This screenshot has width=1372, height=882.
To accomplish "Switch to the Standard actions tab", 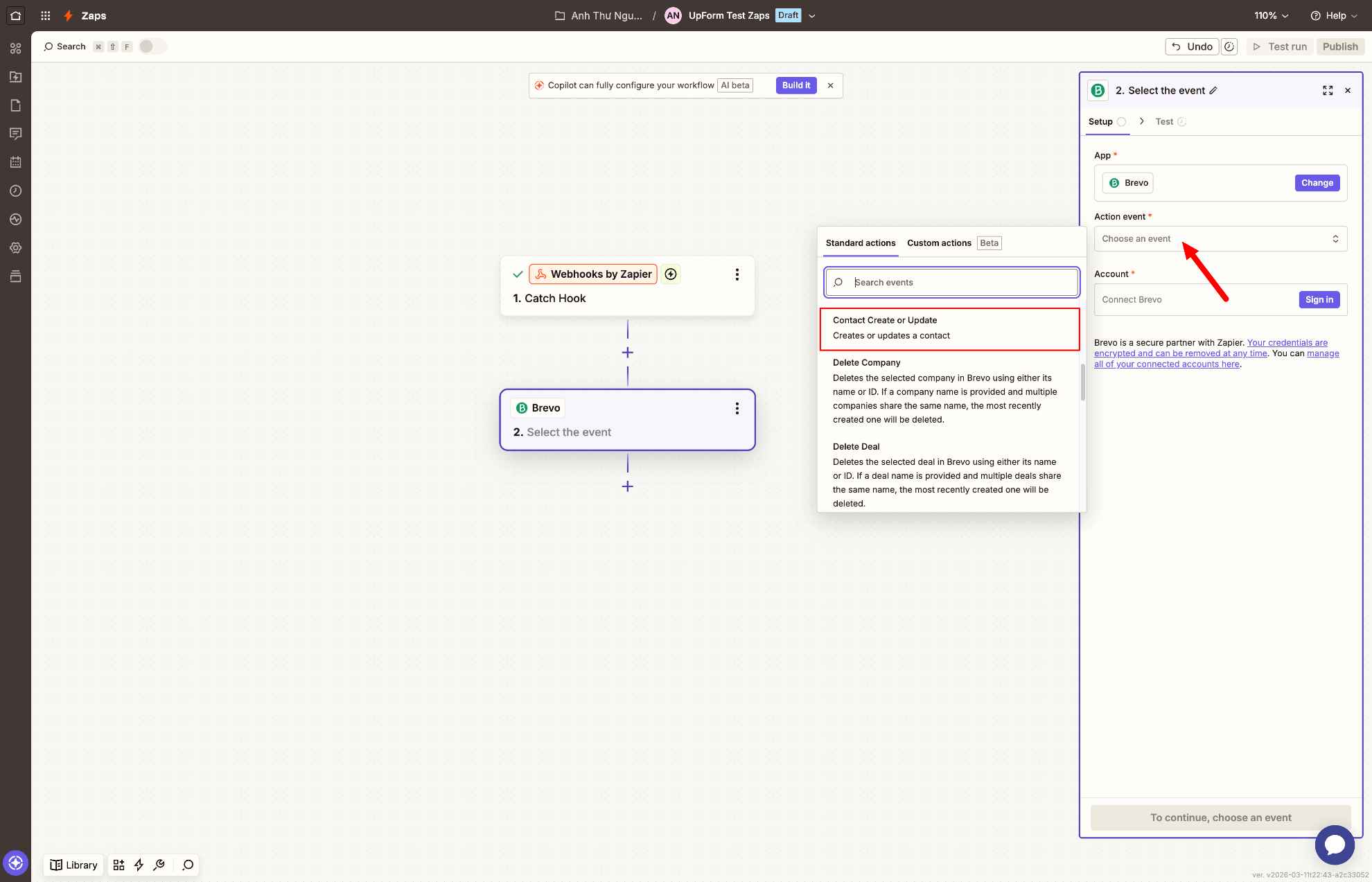I will click(861, 242).
